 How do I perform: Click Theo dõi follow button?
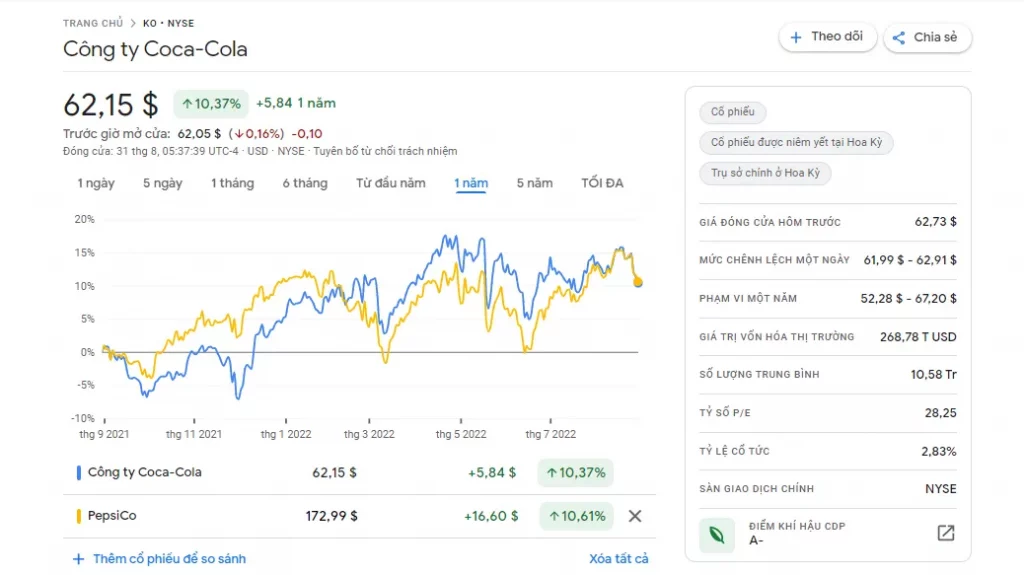827,37
